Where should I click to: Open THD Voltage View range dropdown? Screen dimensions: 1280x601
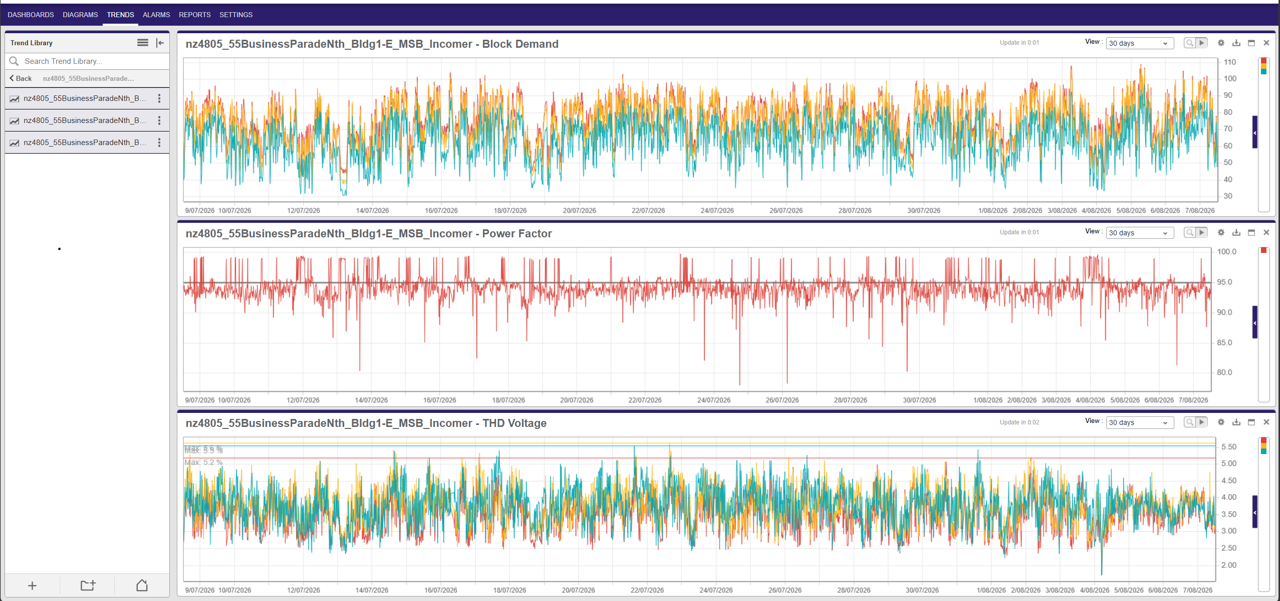click(x=1139, y=422)
